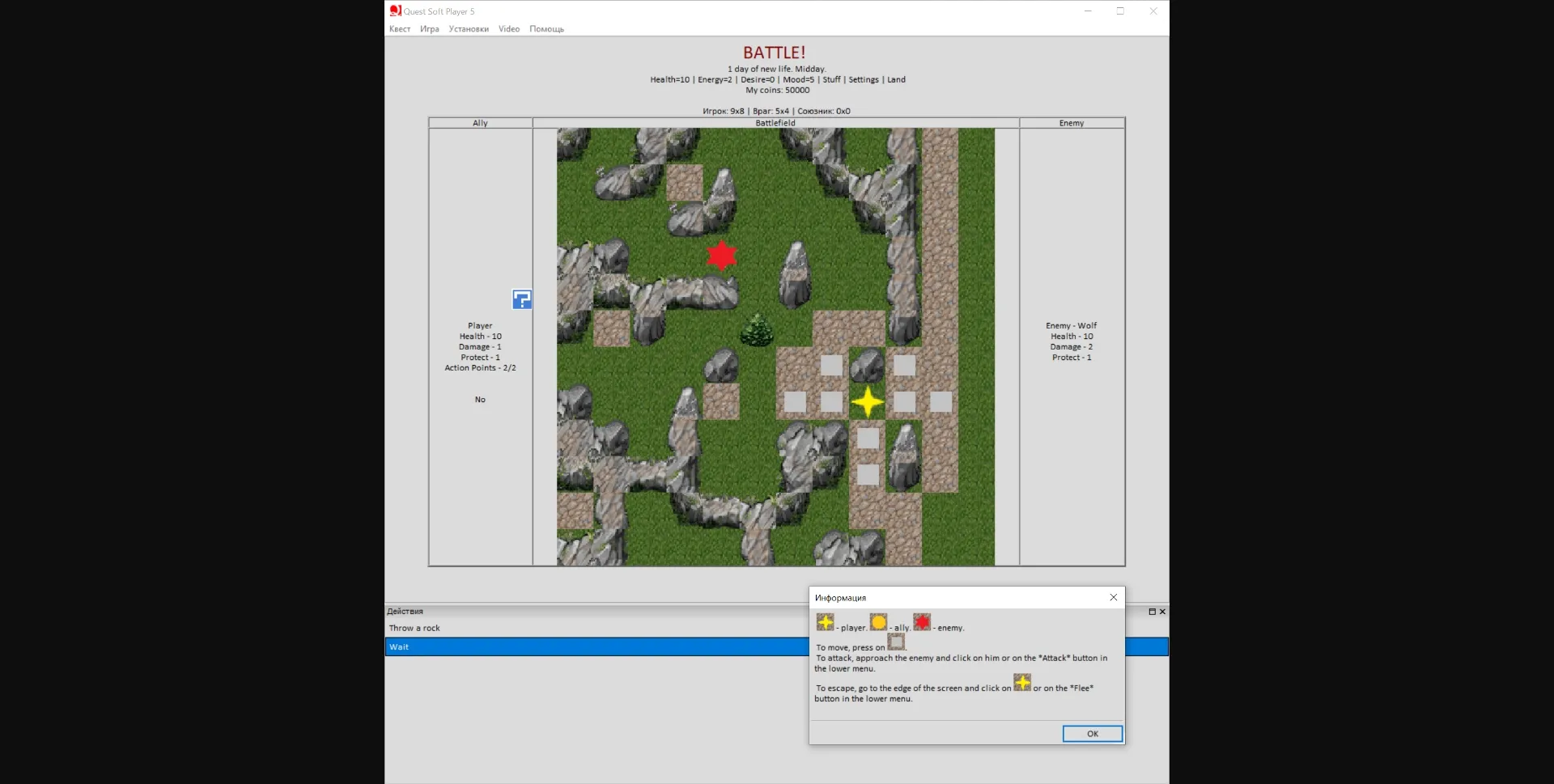Click the red enemy star on the battlefield
The height and width of the screenshot is (784, 1554).
720,255
